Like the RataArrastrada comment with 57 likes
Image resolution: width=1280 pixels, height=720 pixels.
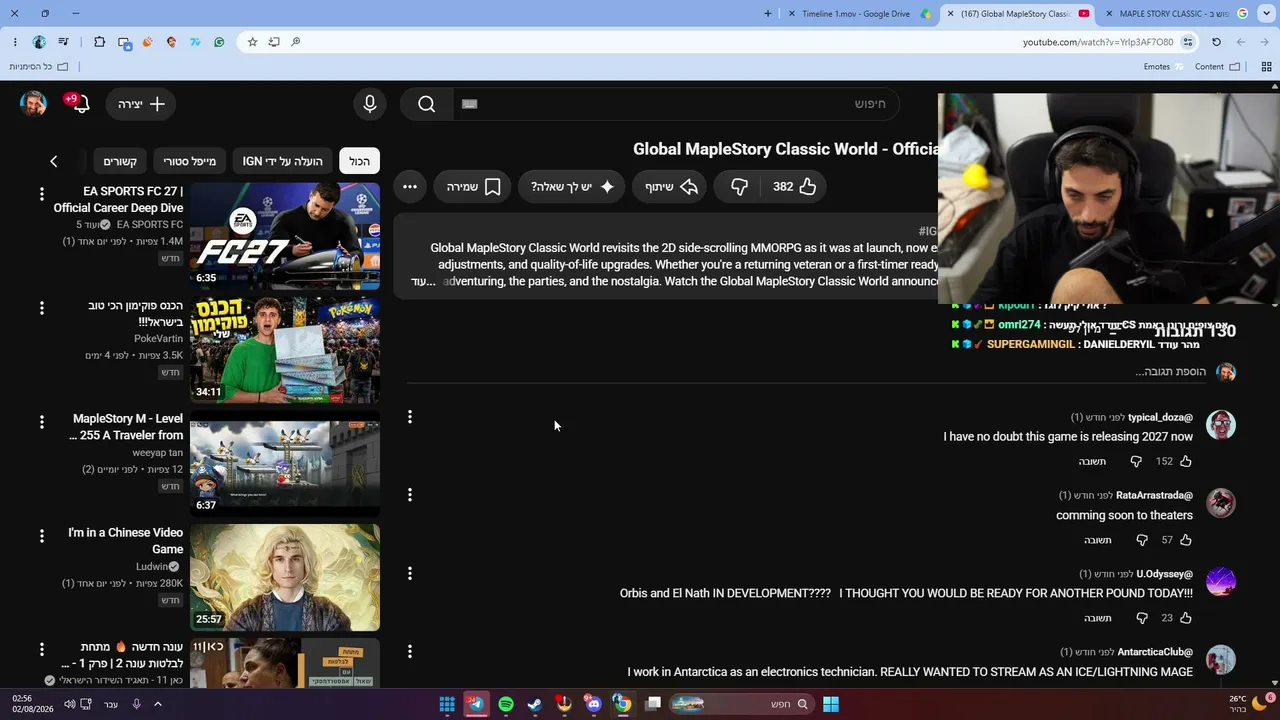pyautogui.click(x=1186, y=540)
